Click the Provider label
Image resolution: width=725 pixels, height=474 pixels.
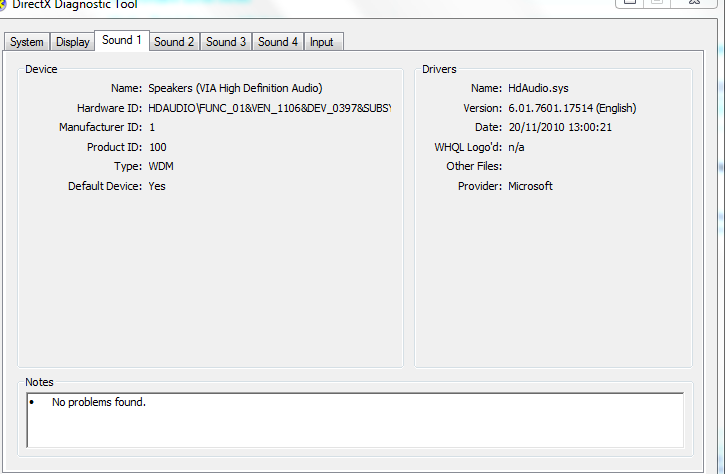coord(480,186)
